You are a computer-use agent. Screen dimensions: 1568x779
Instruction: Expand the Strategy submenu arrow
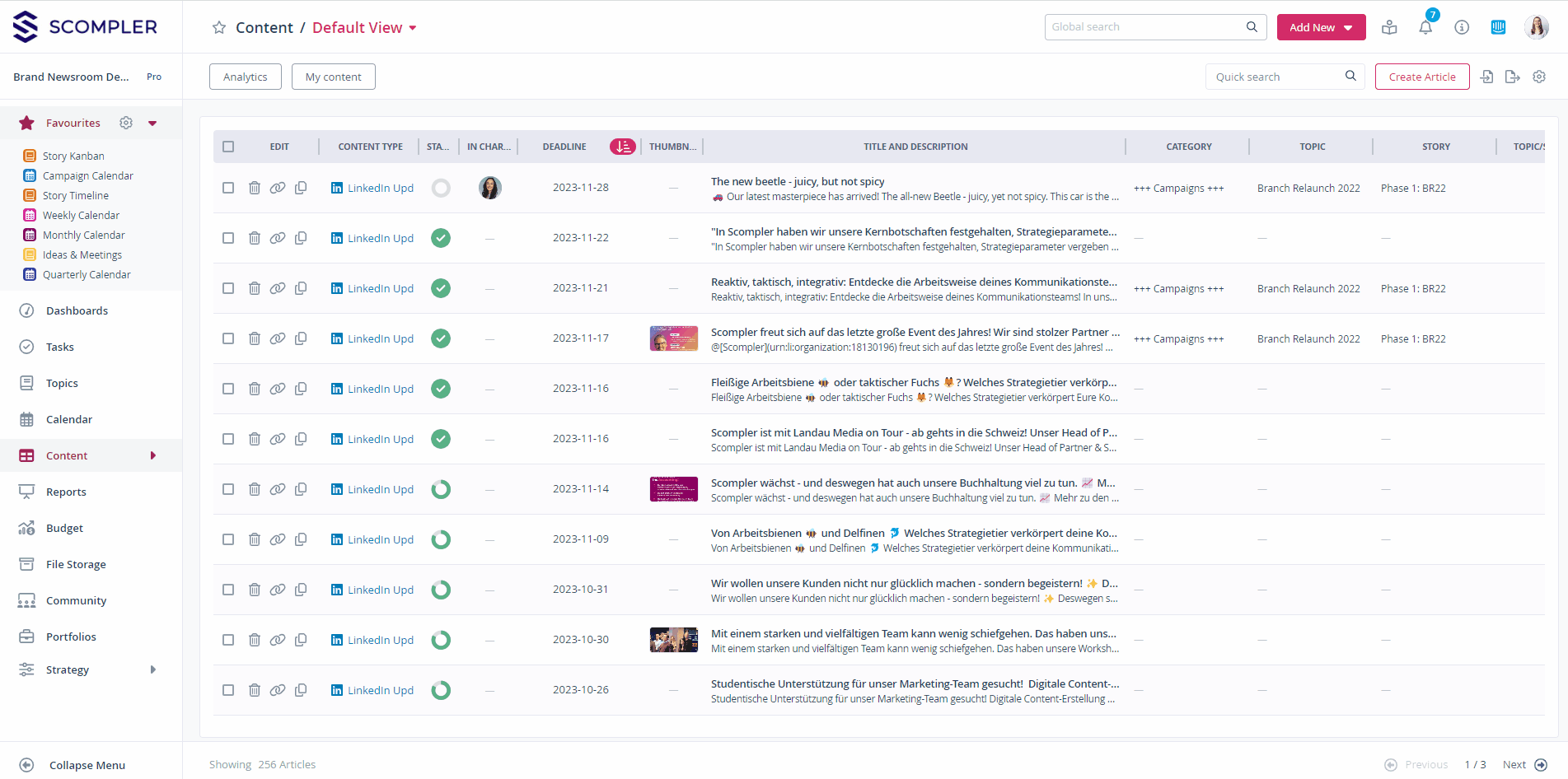pos(153,669)
